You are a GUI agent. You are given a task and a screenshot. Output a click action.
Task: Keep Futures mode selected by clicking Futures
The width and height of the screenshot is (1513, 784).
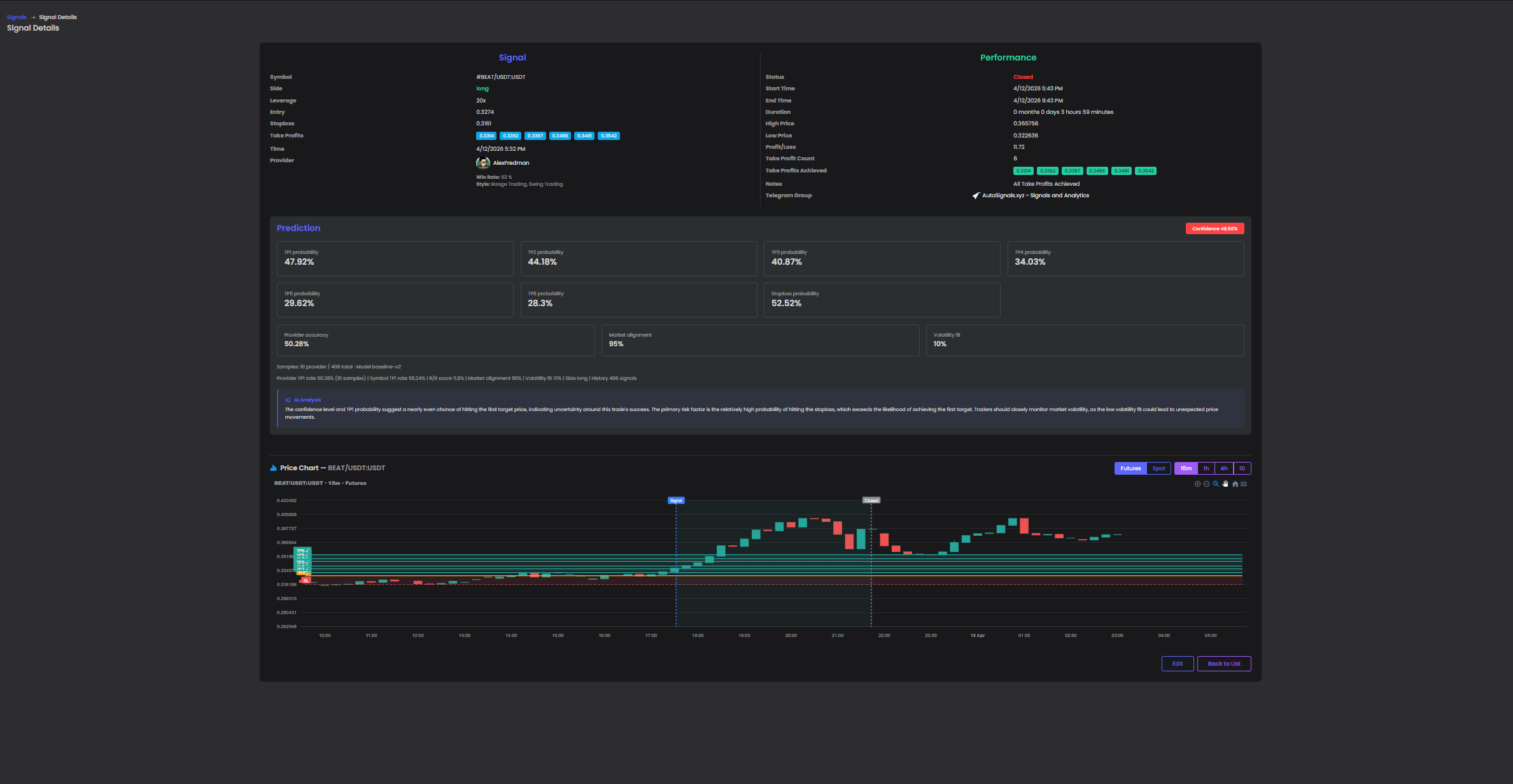click(1130, 468)
